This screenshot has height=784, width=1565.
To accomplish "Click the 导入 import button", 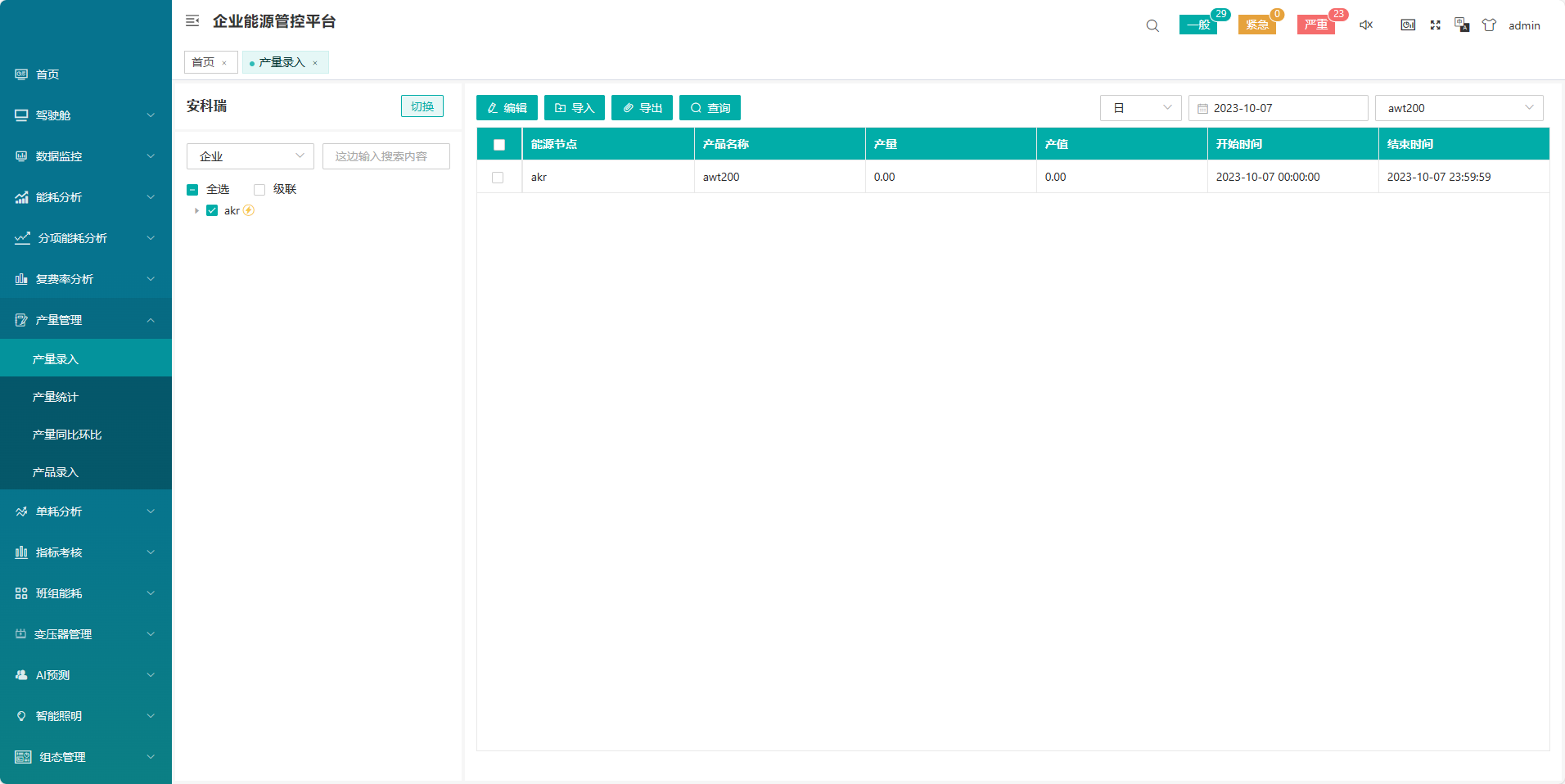I will click(x=574, y=108).
